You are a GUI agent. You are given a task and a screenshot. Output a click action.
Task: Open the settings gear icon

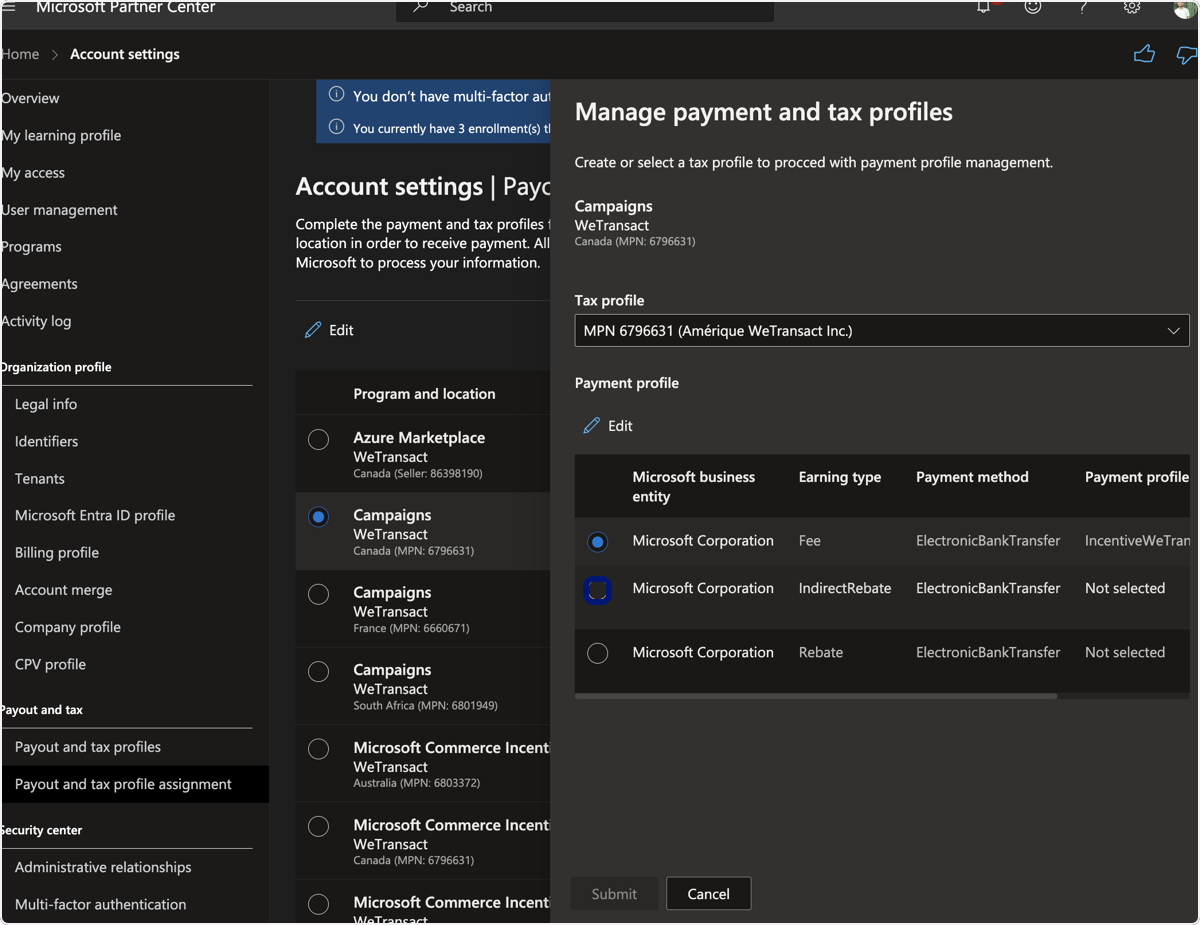pos(1132,8)
